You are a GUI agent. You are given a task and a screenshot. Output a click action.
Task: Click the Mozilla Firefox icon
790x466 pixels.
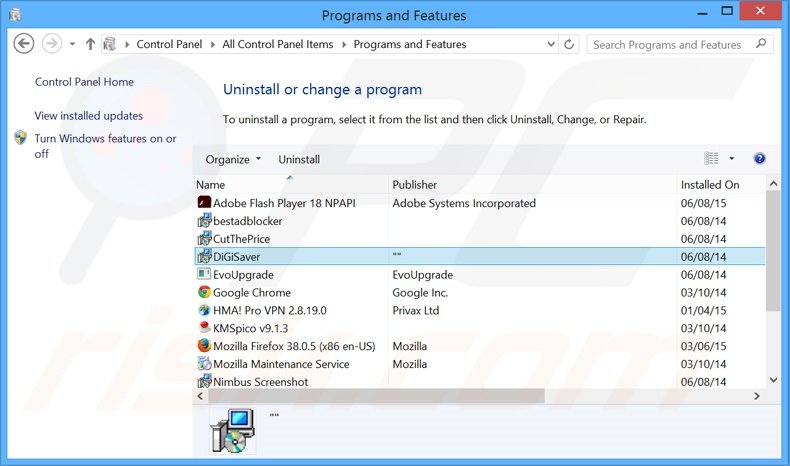[204, 346]
